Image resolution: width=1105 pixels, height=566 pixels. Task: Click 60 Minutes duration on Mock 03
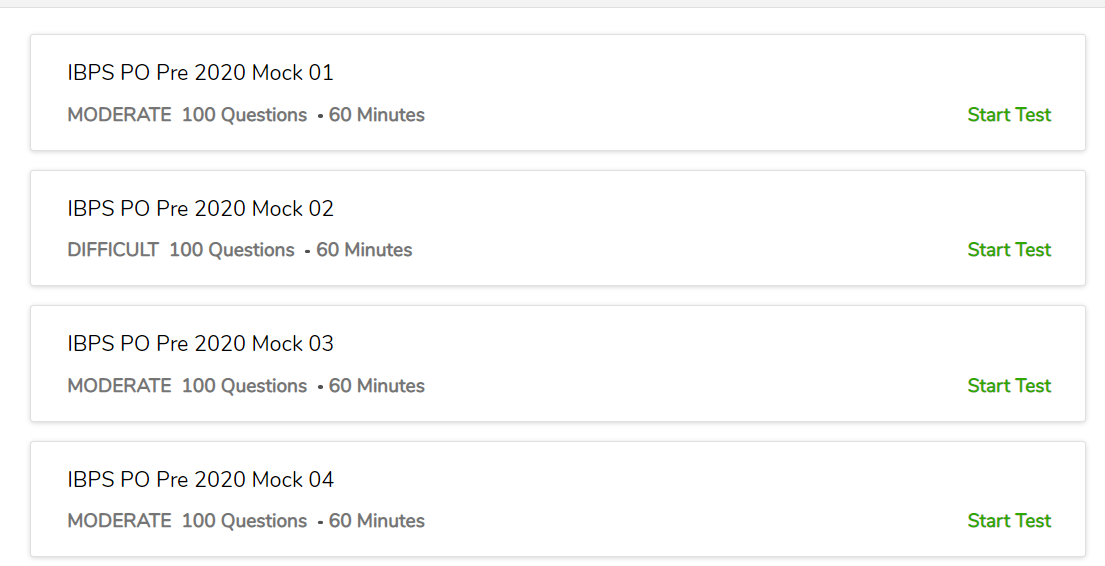tap(376, 386)
